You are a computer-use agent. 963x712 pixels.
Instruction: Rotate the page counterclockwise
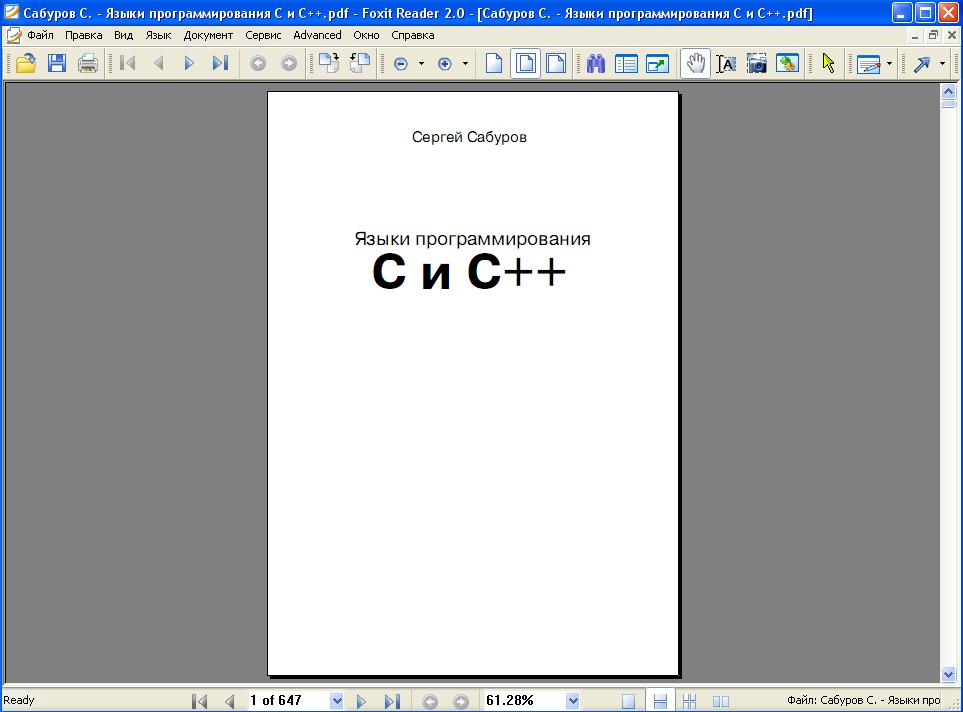pos(359,63)
